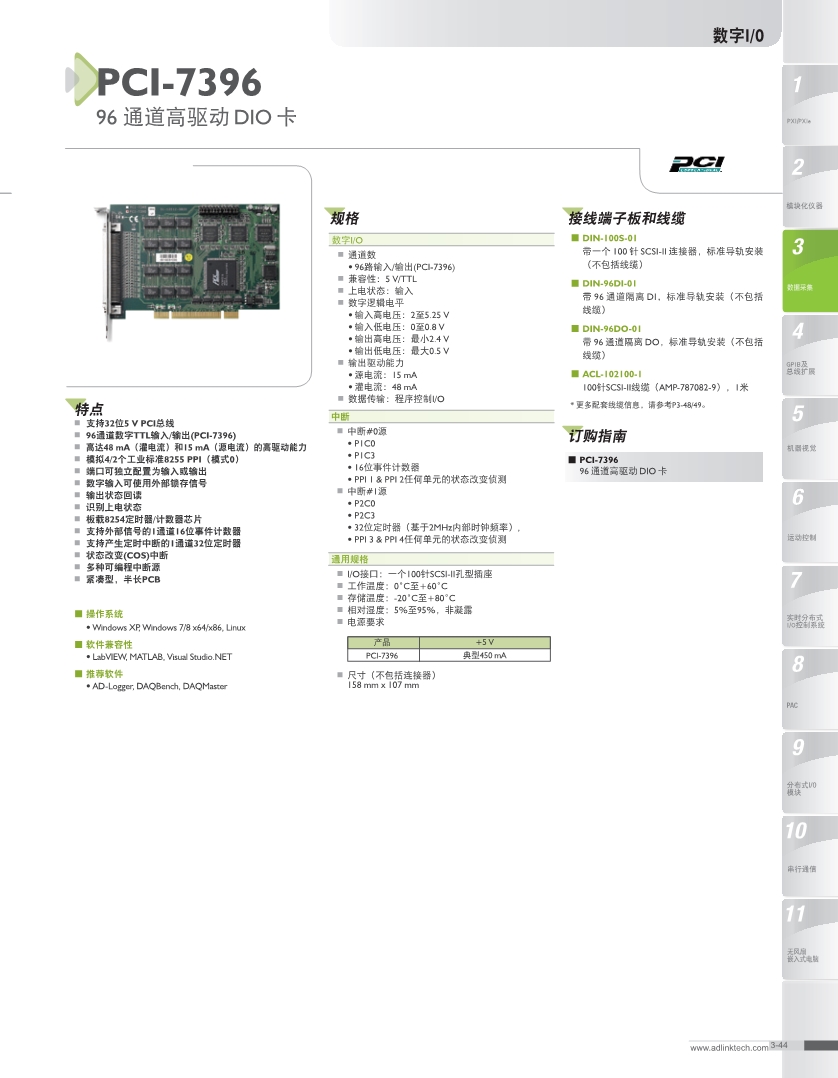Click spec 源电流: 15 mA
The image size is (838, 1078).
[386, 375]
